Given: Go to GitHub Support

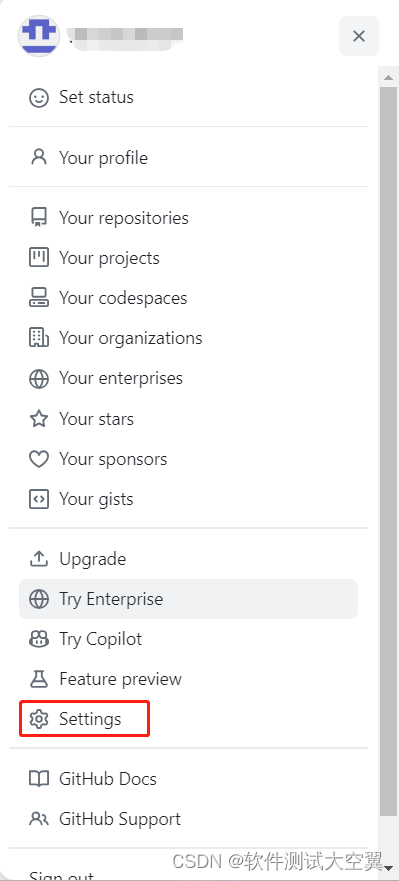Looking at the screenshot, I should click(x=188, y=819).
